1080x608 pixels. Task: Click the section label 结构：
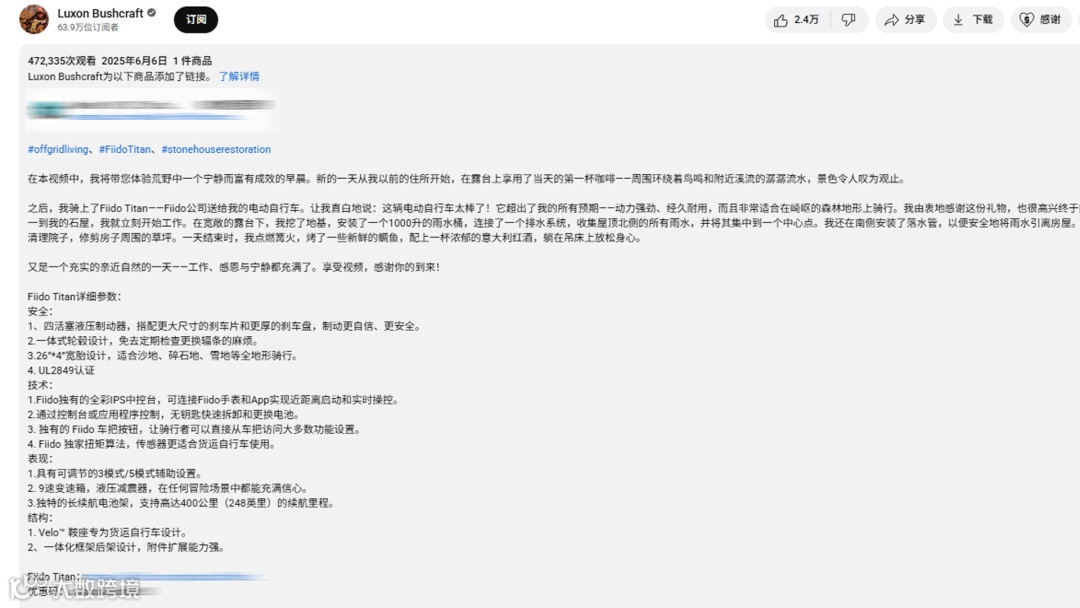coord(40,518)
